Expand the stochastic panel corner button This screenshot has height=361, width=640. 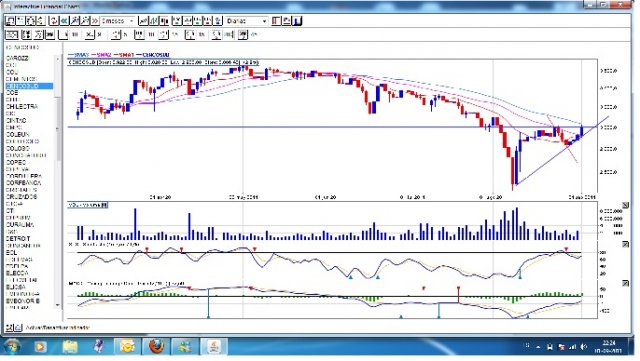pyautogui.click(x=625, y=245)
